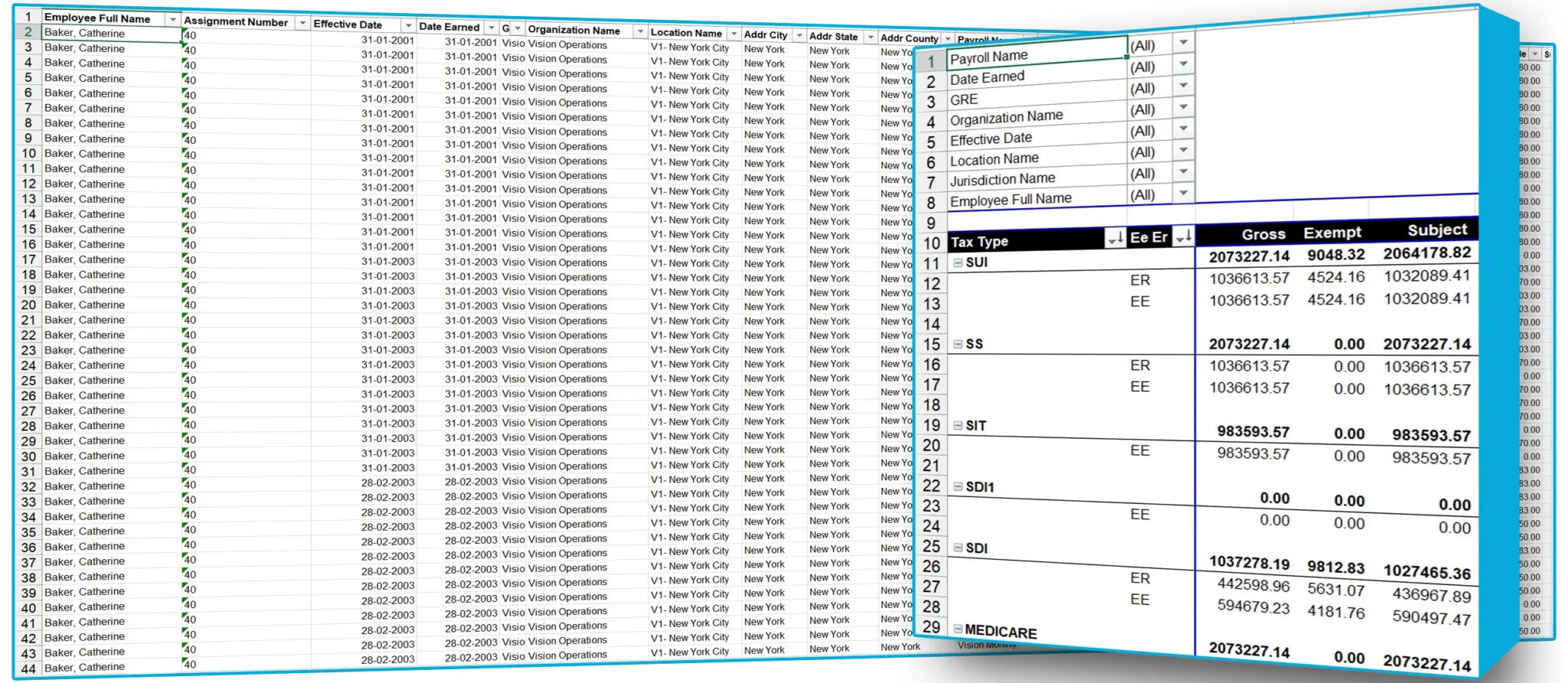Click the Ee Er sort button
The width and height of the screenshot is (1568, 683).
tap(1184, 236)
